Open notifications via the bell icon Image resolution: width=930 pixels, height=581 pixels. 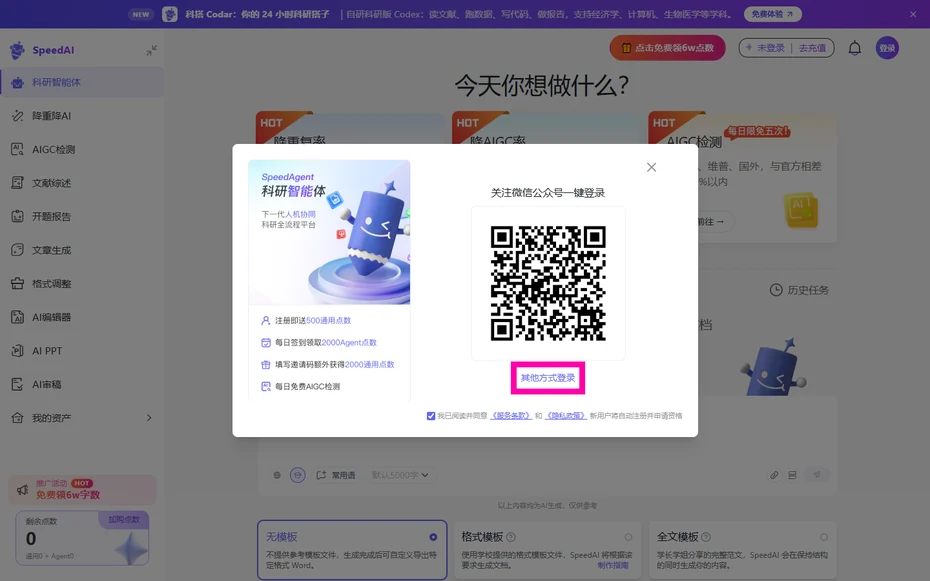[x=855, y=48]
